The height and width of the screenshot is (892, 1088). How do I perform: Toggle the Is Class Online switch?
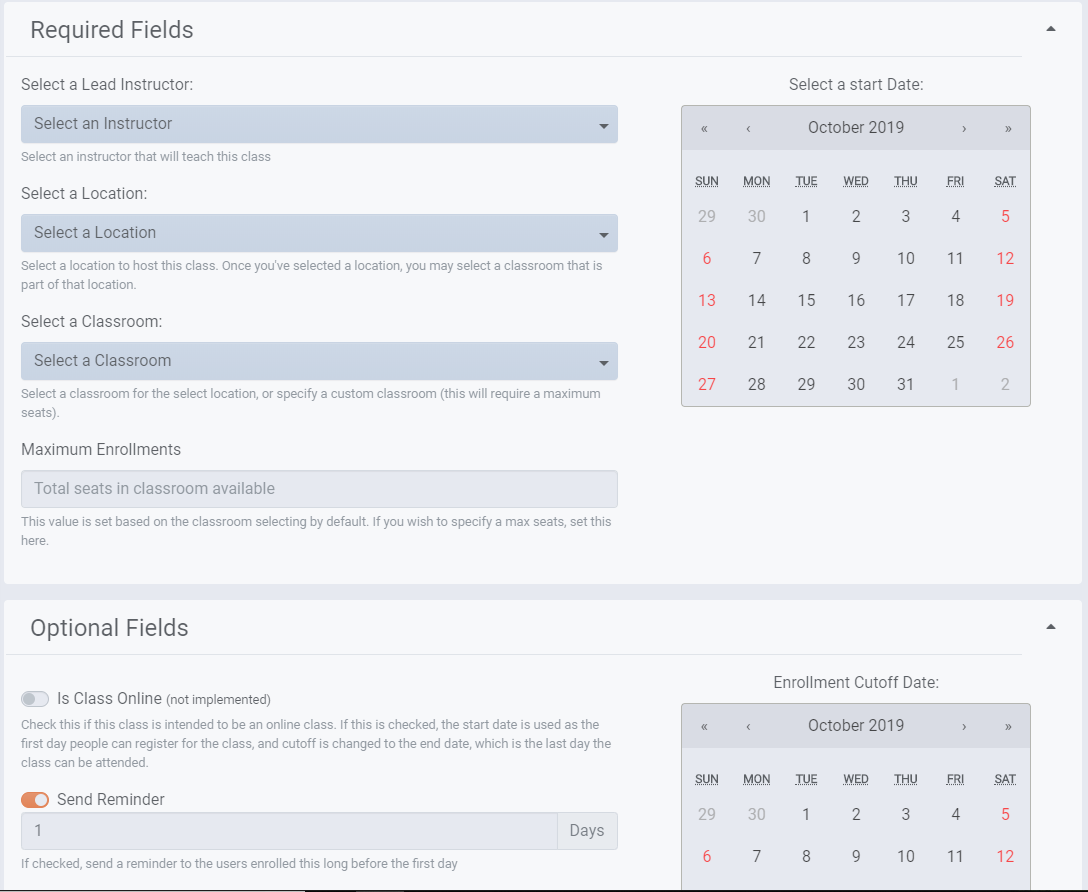[x=35, y=699]
